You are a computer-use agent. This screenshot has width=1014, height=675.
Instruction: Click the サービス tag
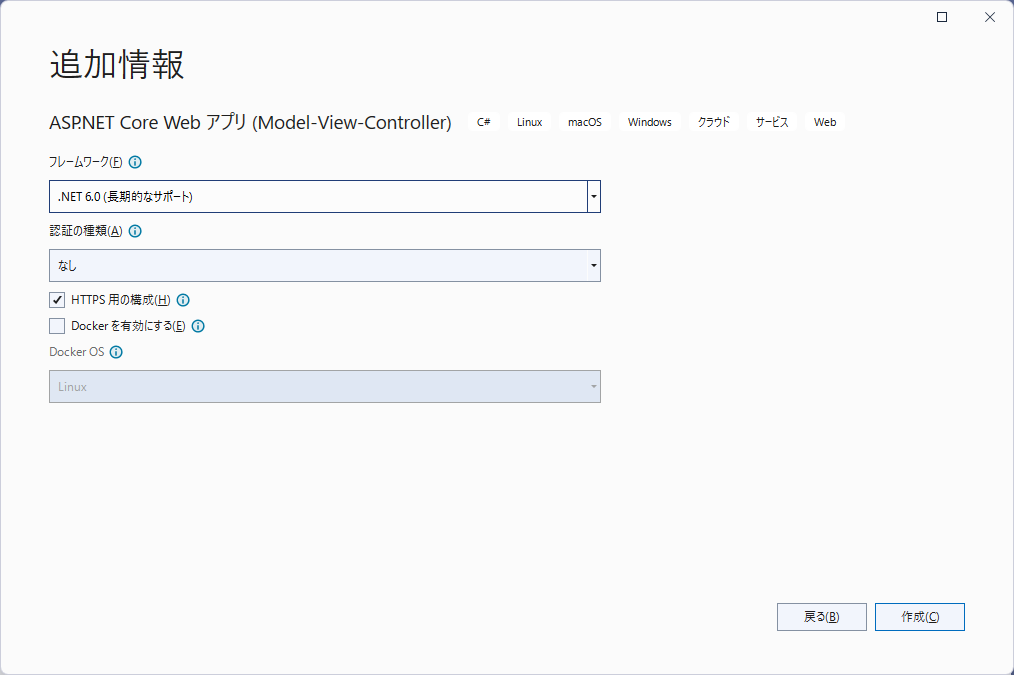772,122
